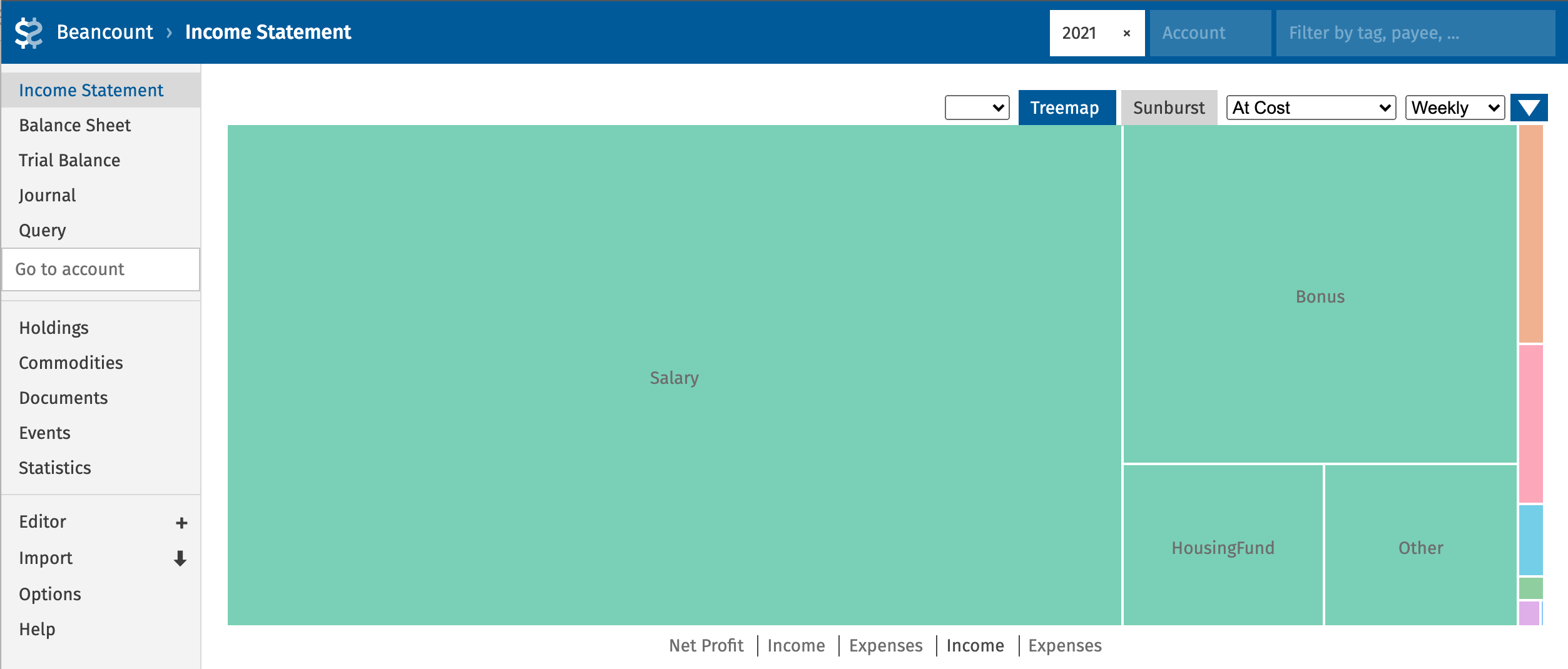Focus the Go to account field

tap(101, 269)
